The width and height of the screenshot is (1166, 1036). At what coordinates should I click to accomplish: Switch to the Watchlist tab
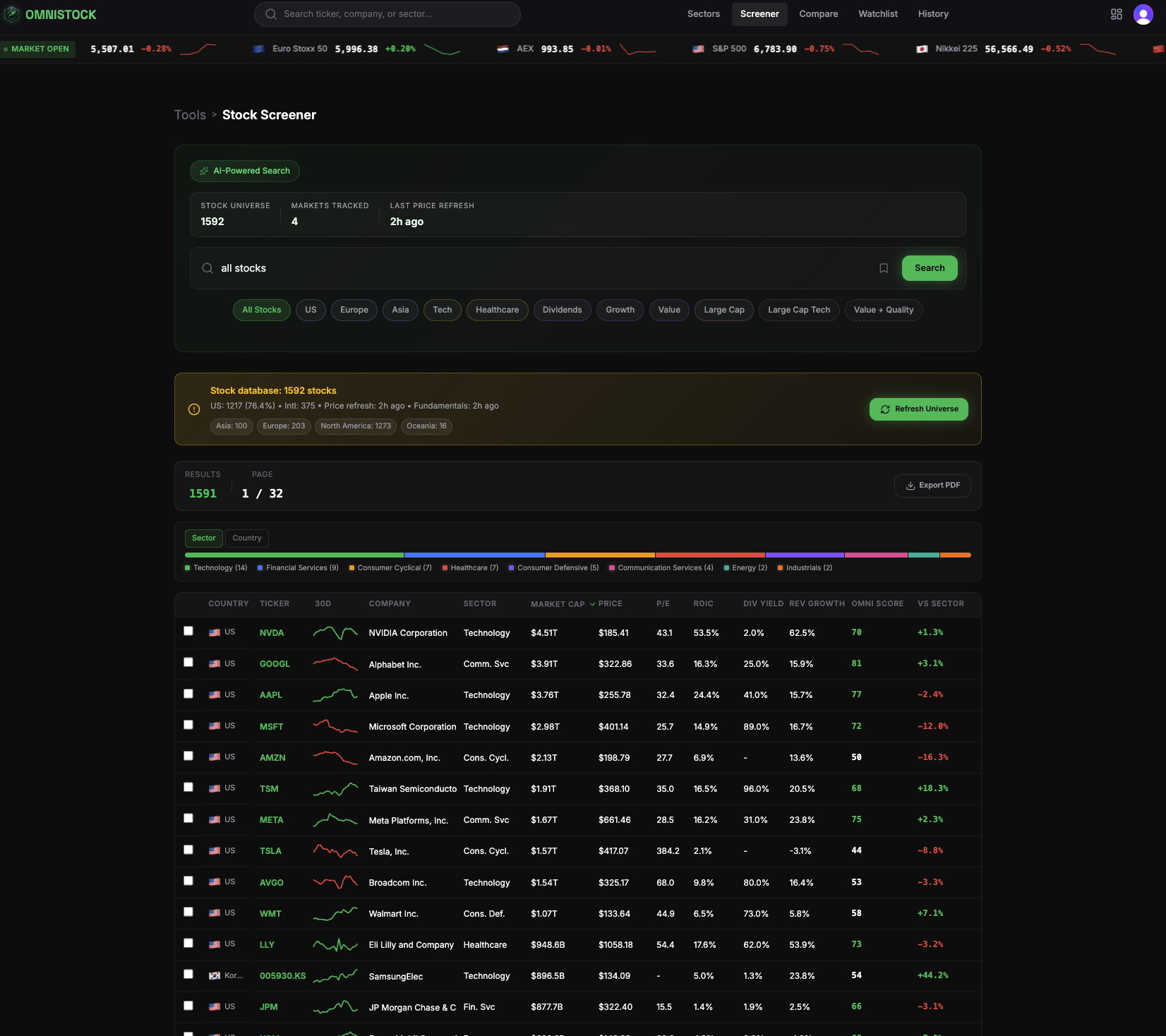coord(877,13)
